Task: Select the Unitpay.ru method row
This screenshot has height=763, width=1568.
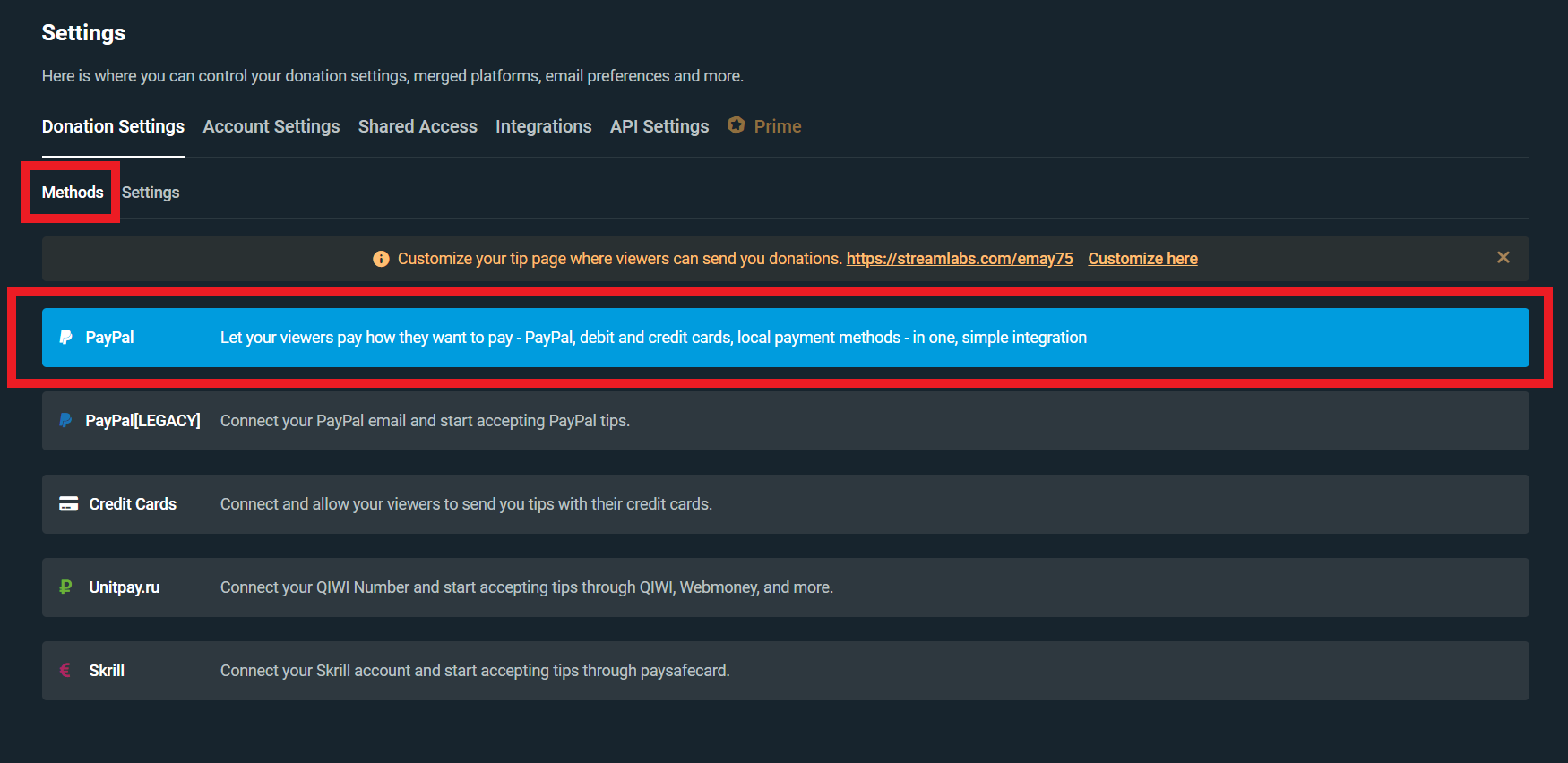Action: tap(786, 587)
